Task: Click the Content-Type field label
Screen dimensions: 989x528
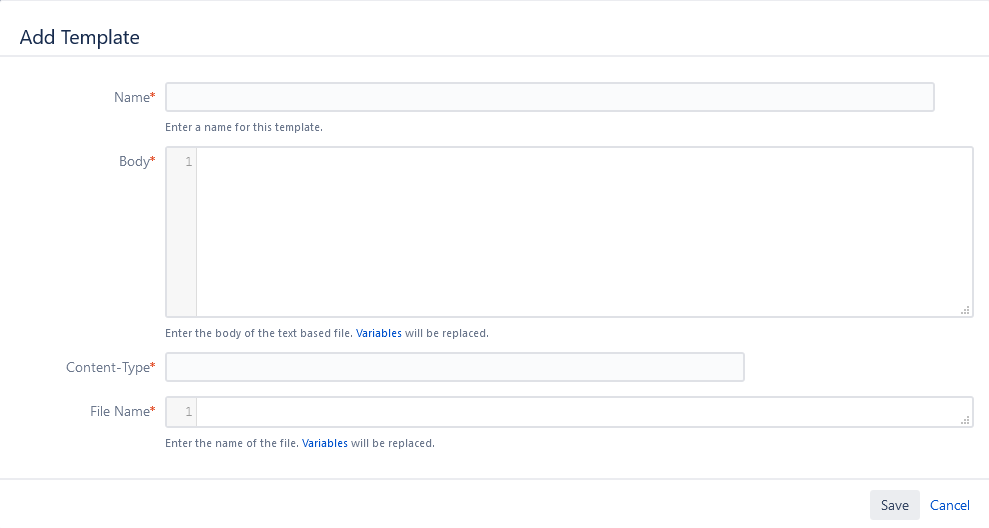Action: point(108,367)
